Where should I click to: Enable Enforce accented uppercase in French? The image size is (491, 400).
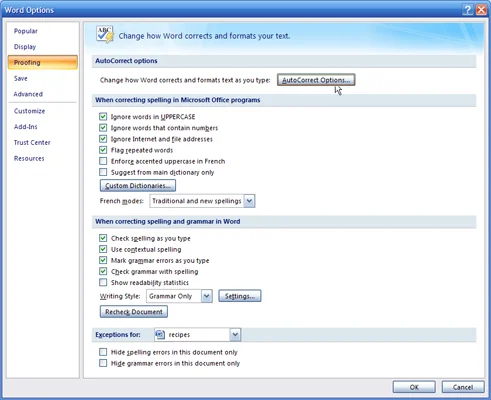tap(103, 161)
